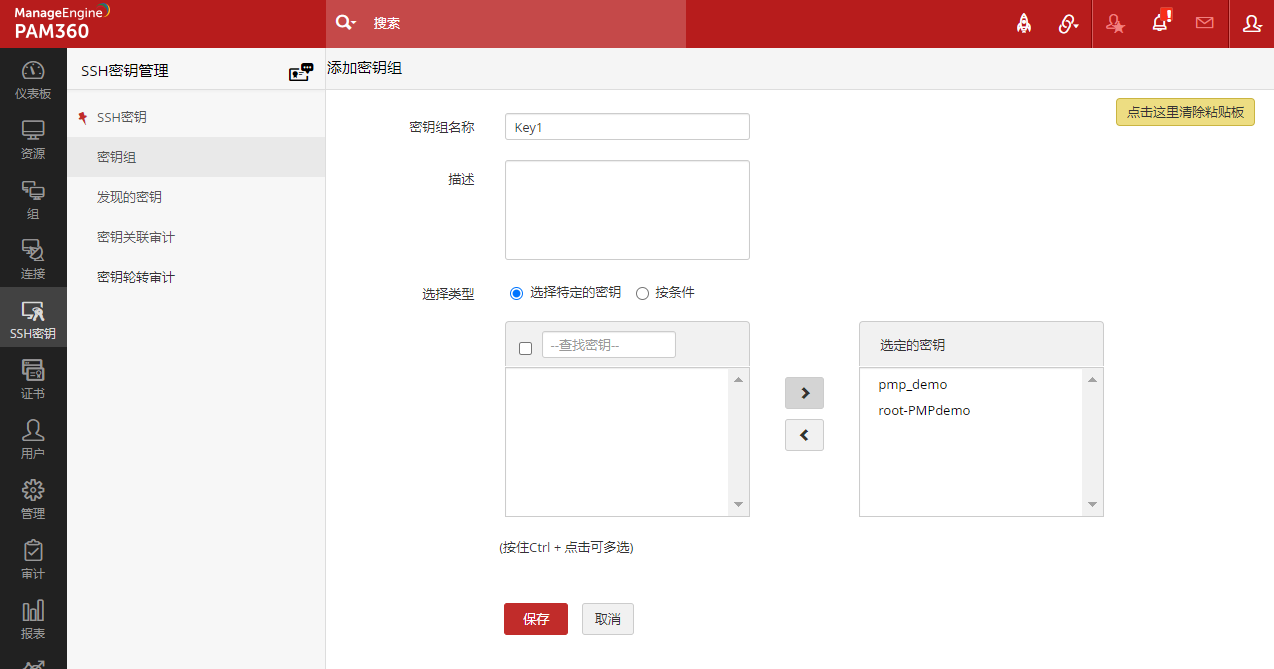Tick the select-all checkbox beside key search
The image size is (1274, 669).
tap(525, 348)
